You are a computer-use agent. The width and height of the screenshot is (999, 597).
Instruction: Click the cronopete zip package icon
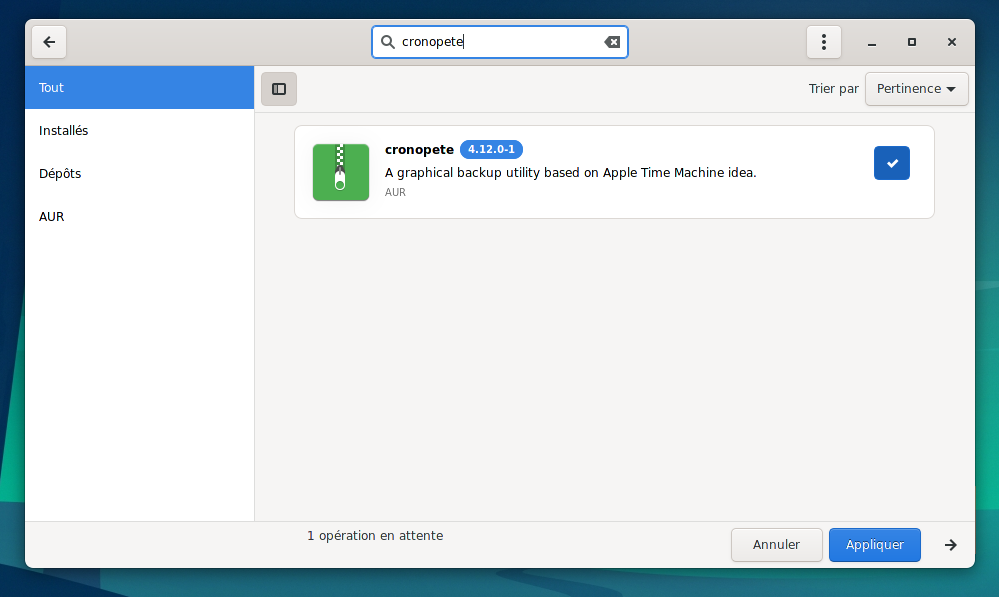[x=340, y=172]
